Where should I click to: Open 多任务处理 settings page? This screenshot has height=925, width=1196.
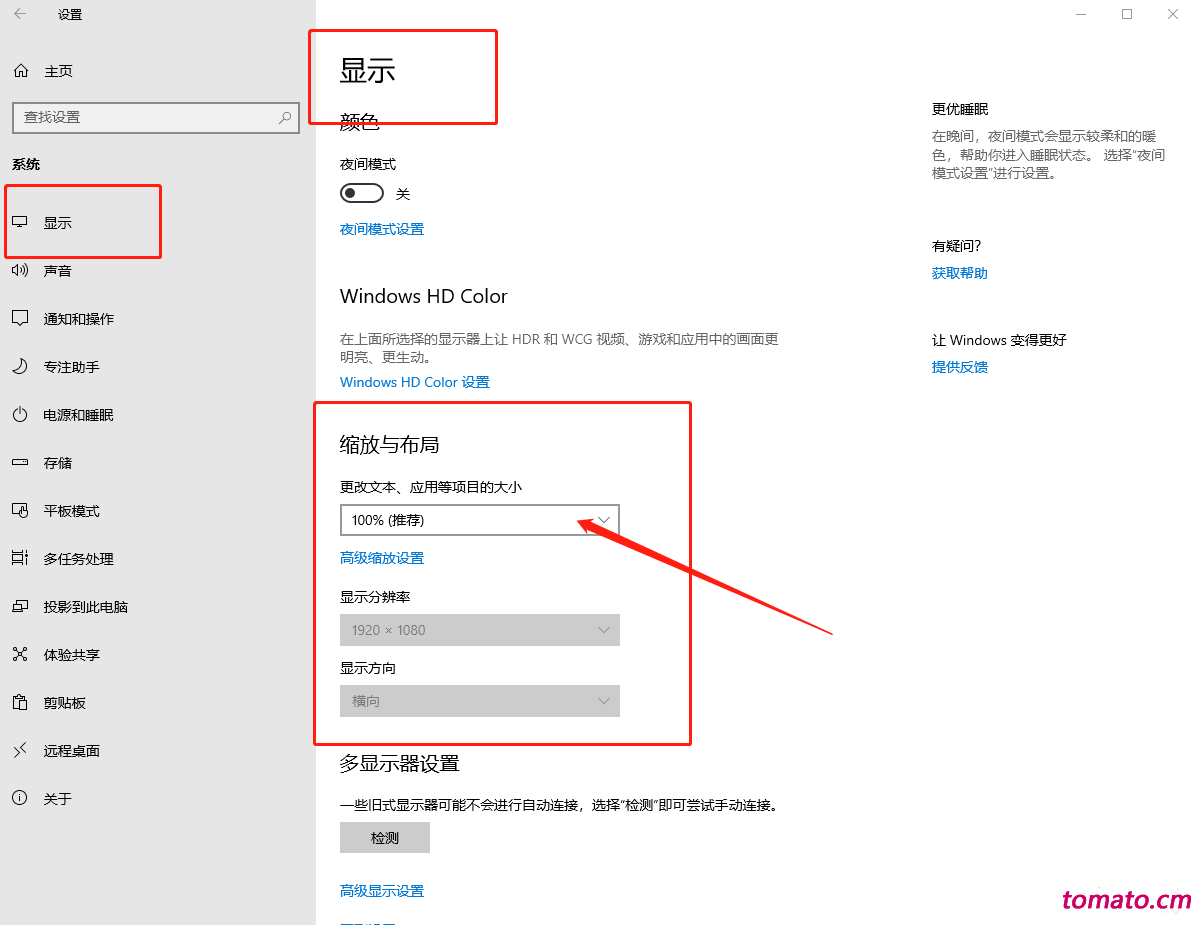(79, 559)
